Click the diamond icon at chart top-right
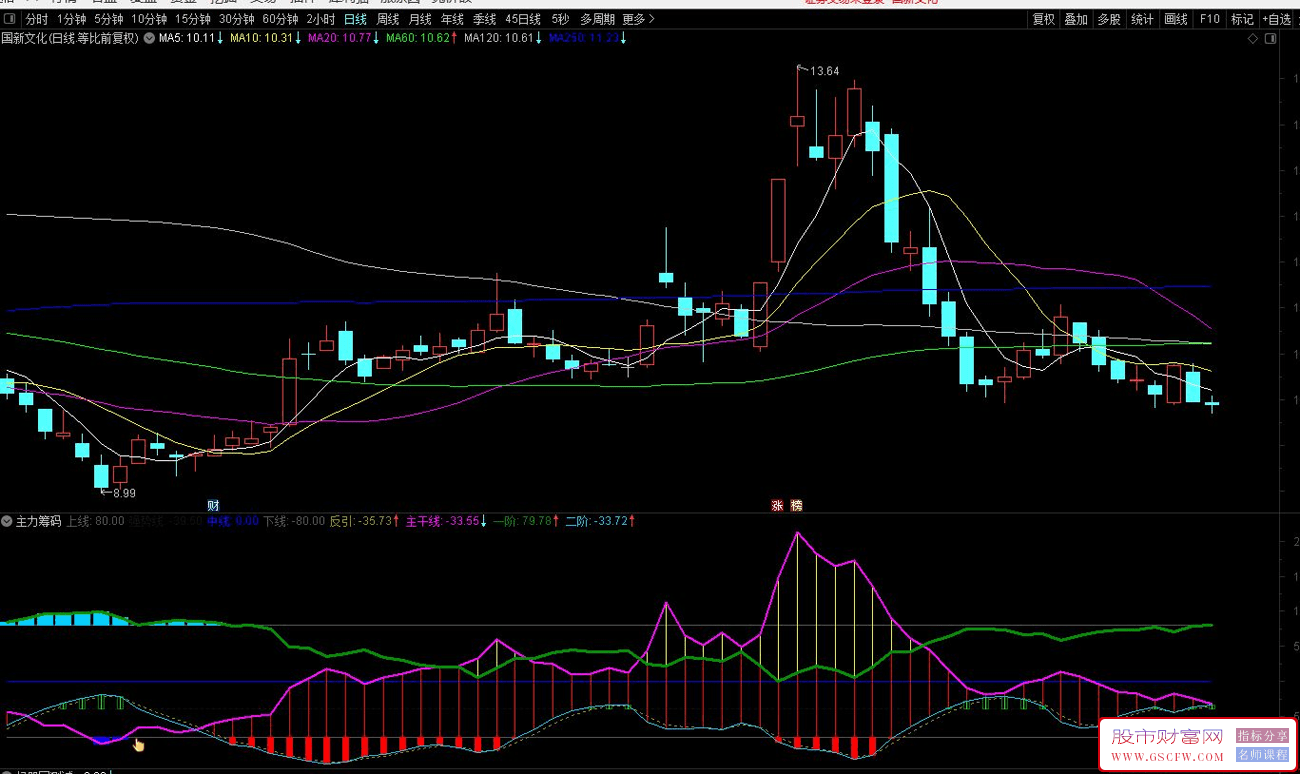Image resolution: width=1300 pixels, height=774 pixels. pyautogui.click(x=1252, y=39)
